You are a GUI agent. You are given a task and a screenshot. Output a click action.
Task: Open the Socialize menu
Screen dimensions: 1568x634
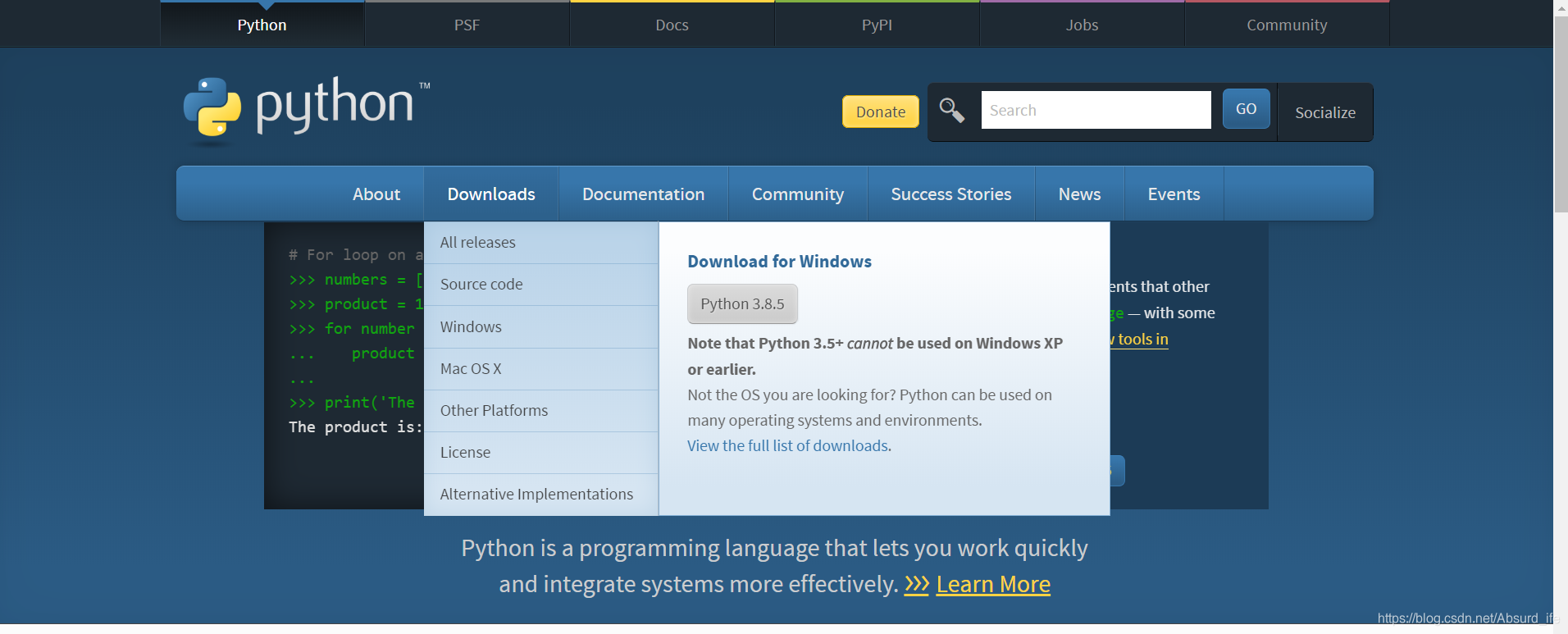[1325, 112]
